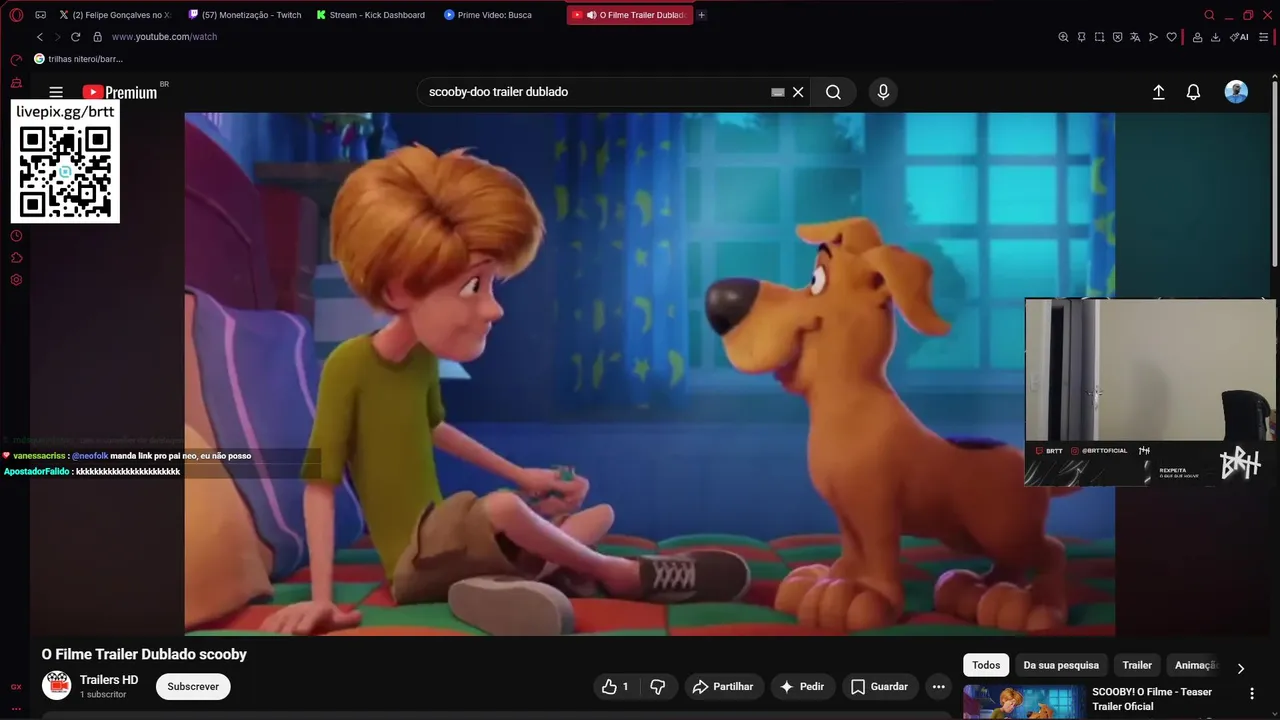The height and width of the screenshot is (720, 1280).
Task: Open the Trailers HD channel name
Action: [109, 680]
